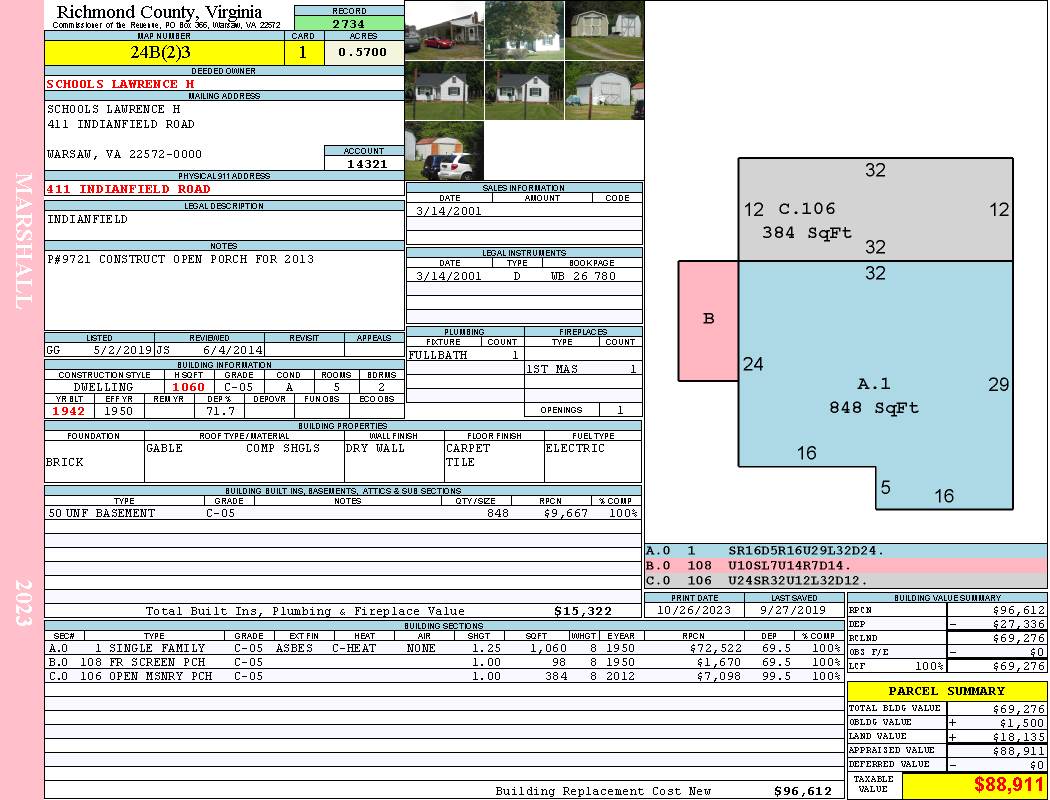Open the photo of house with red car
Viewport: 1050px width, 800px height.
click(444, 30)
